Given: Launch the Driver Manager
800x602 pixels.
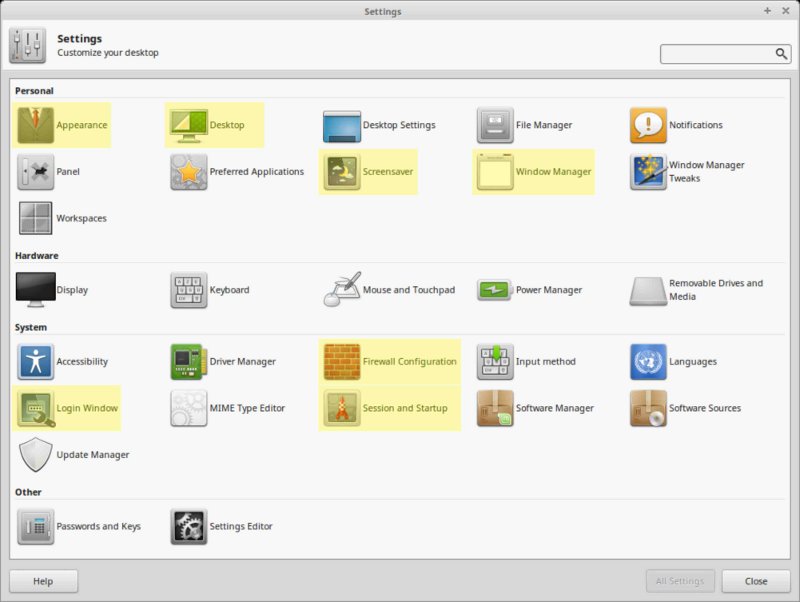Looking at the screenshot, I should 188,362.
